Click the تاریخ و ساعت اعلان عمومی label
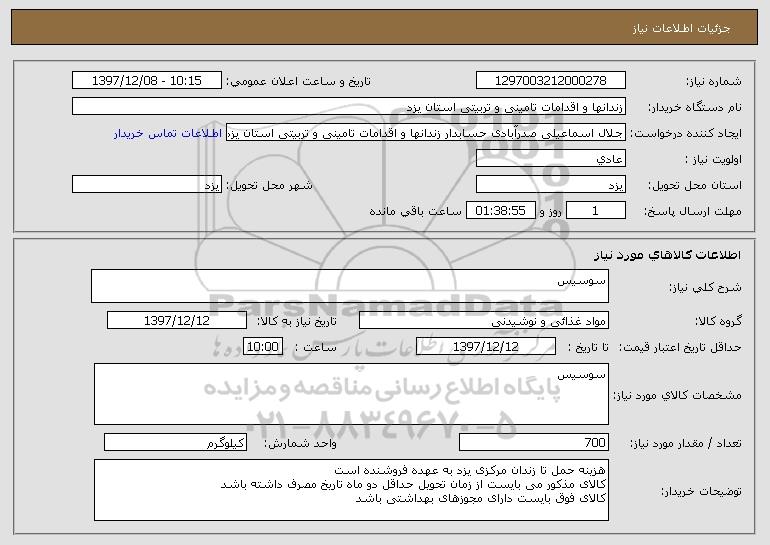770x545 pixels. 298,82
